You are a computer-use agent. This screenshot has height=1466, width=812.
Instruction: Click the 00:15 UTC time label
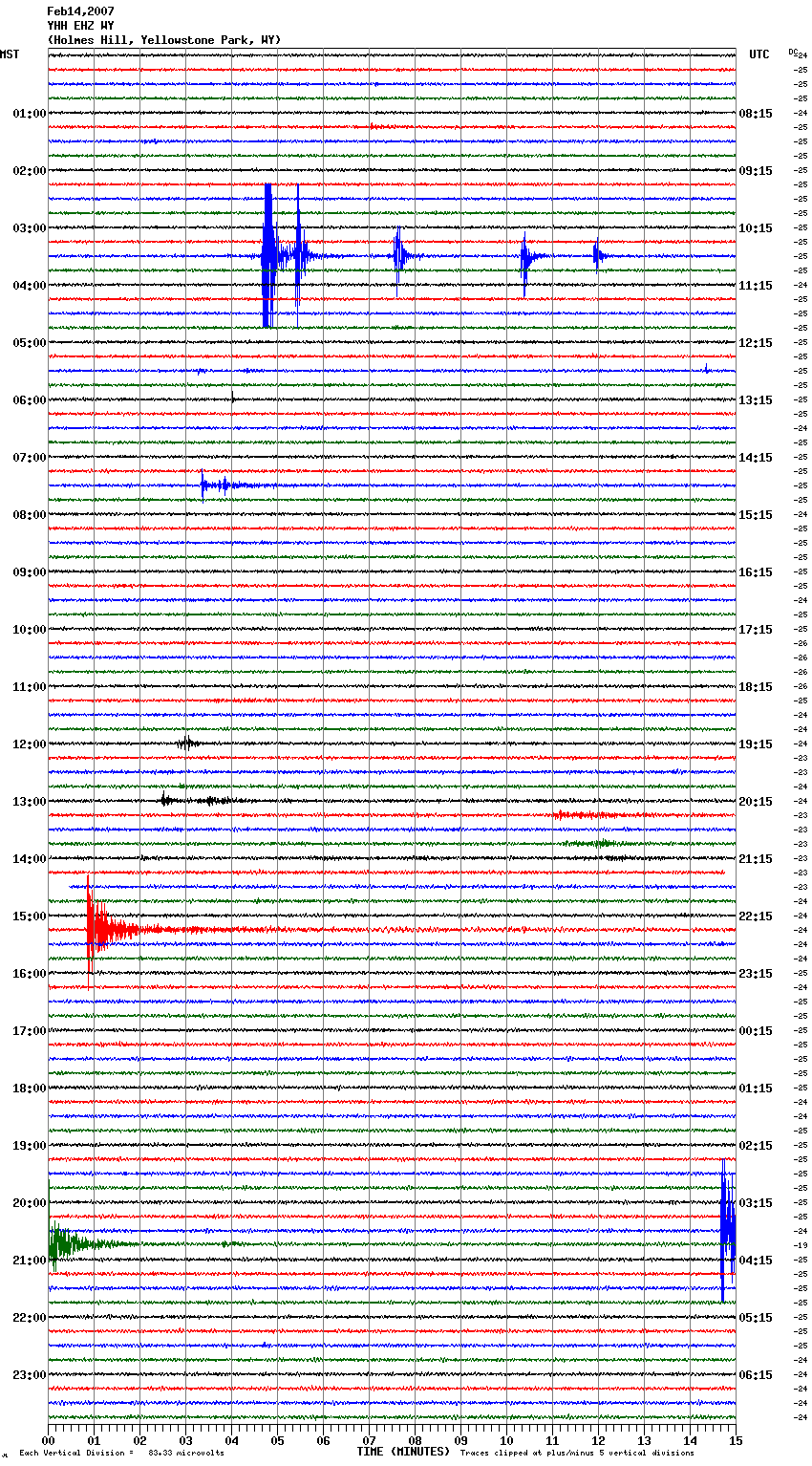pos(756,1031)
